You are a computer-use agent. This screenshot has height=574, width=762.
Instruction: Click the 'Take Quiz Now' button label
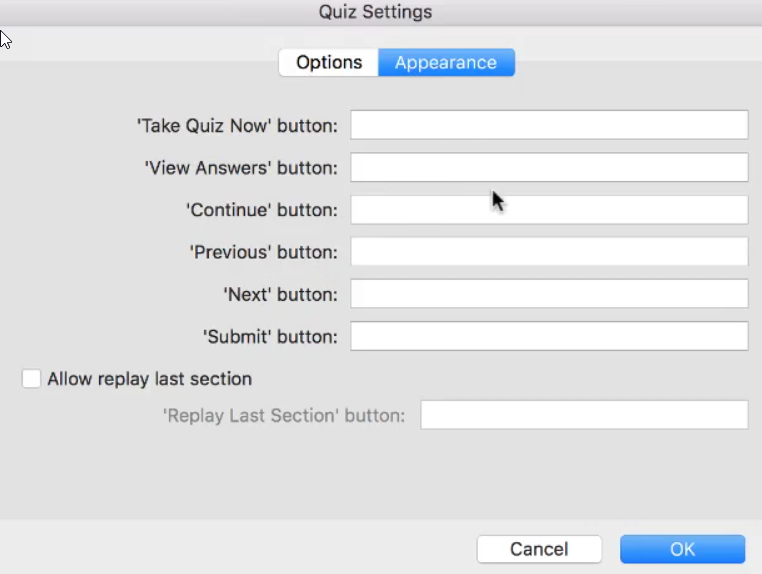(237, 126)
